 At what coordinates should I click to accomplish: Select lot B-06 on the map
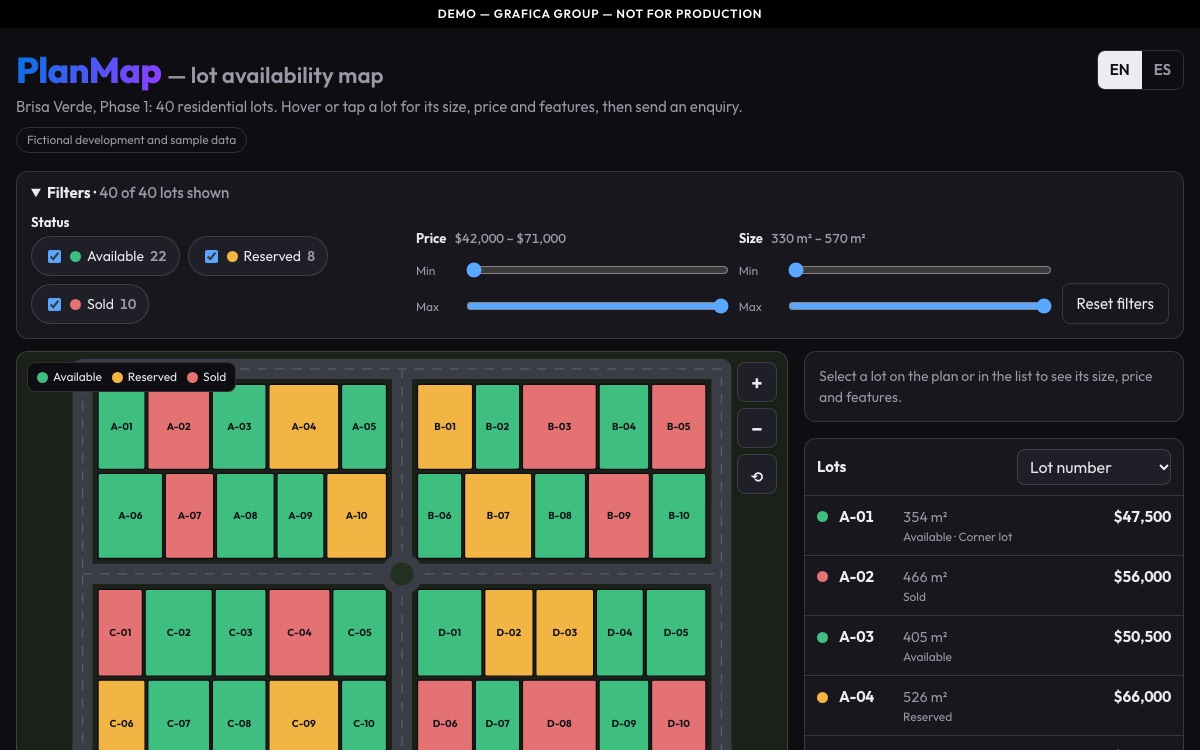pos(440,516)
